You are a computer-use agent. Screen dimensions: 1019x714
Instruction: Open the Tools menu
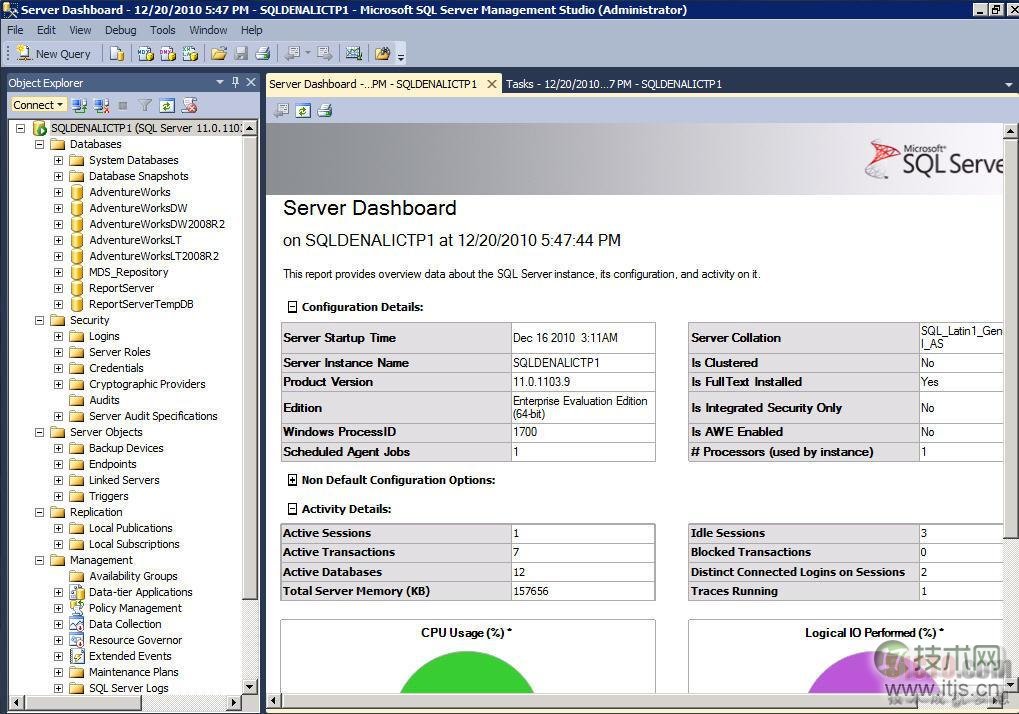click(x=162, y=30)
